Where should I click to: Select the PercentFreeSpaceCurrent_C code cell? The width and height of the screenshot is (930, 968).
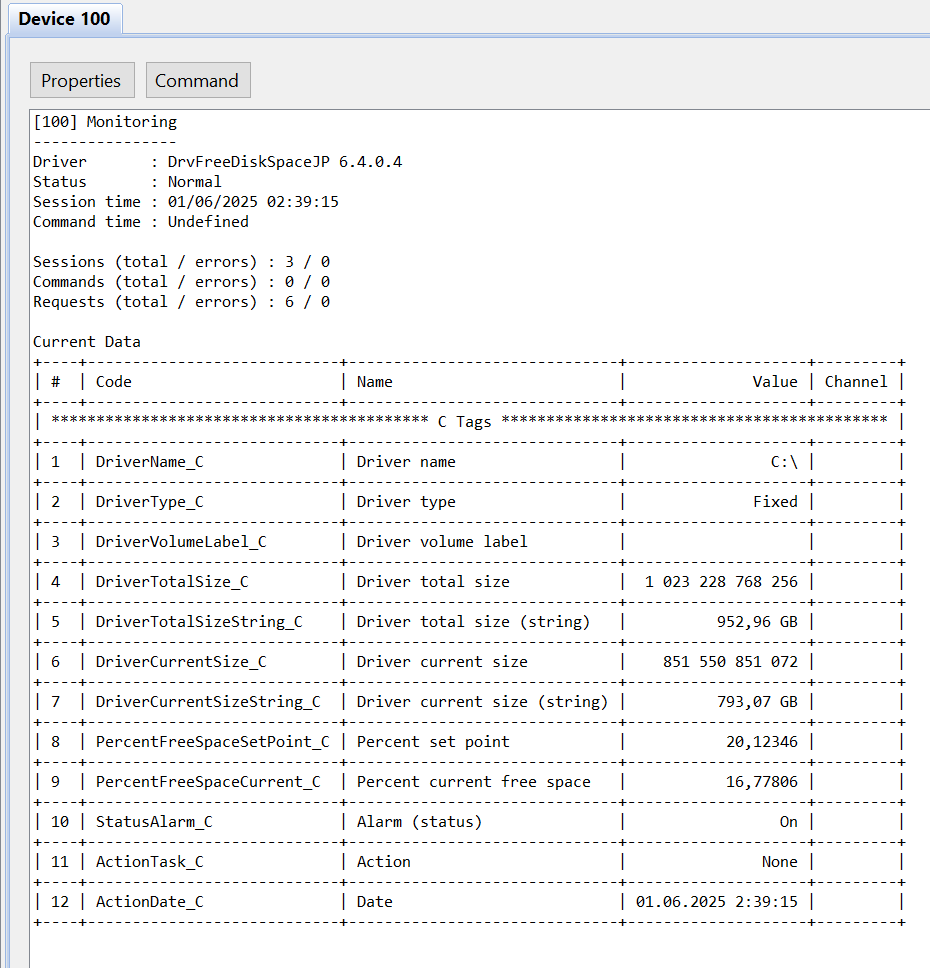pyautogui.click(x=208, y=782)
